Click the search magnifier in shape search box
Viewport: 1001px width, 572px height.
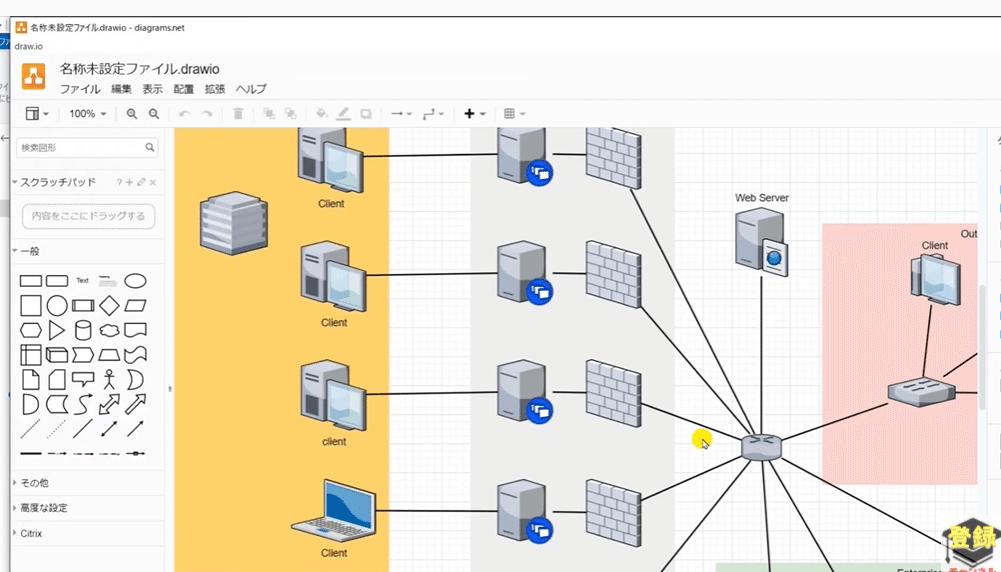[x=149, y=147]
